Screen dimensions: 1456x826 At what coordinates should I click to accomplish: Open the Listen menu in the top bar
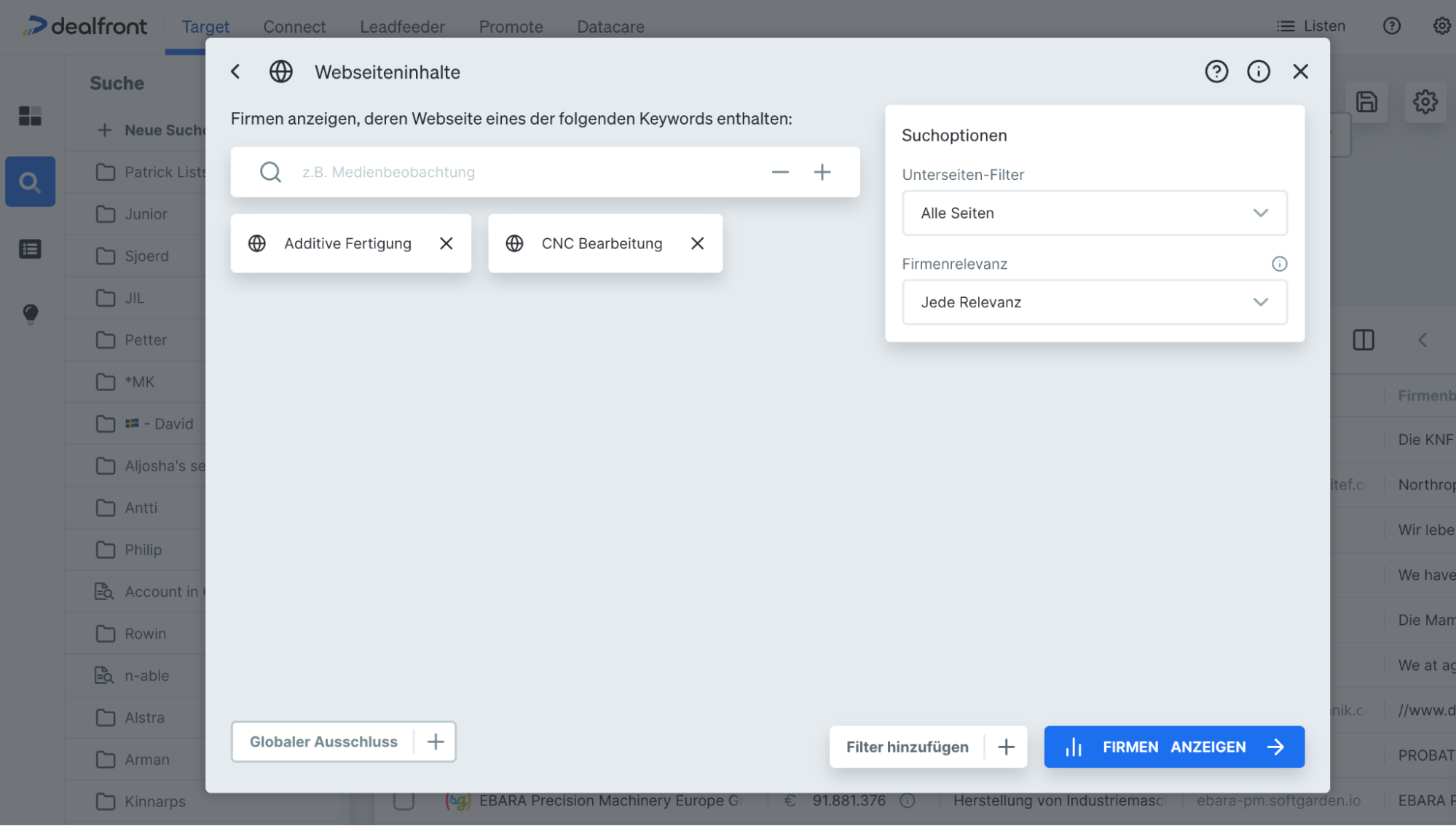1311,25
